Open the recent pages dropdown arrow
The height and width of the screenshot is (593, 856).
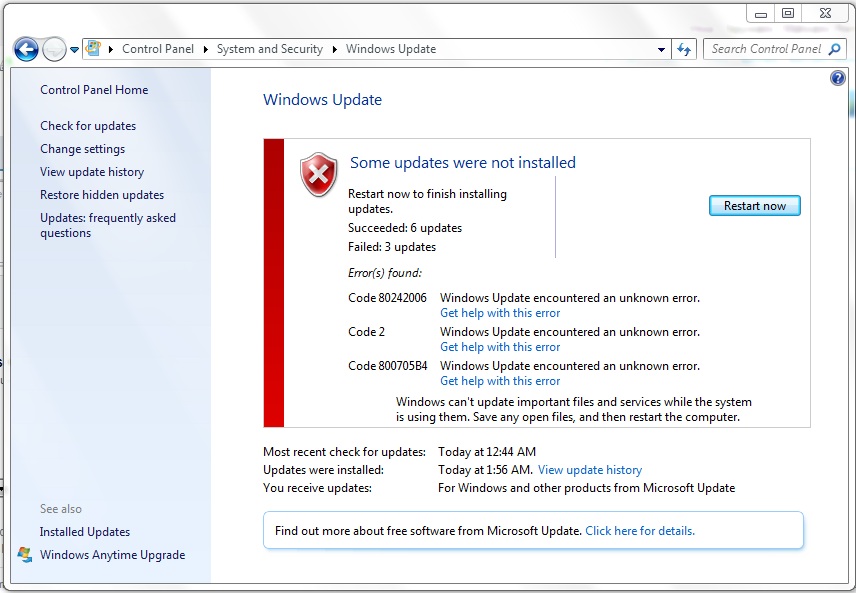(x=74, y=50)
